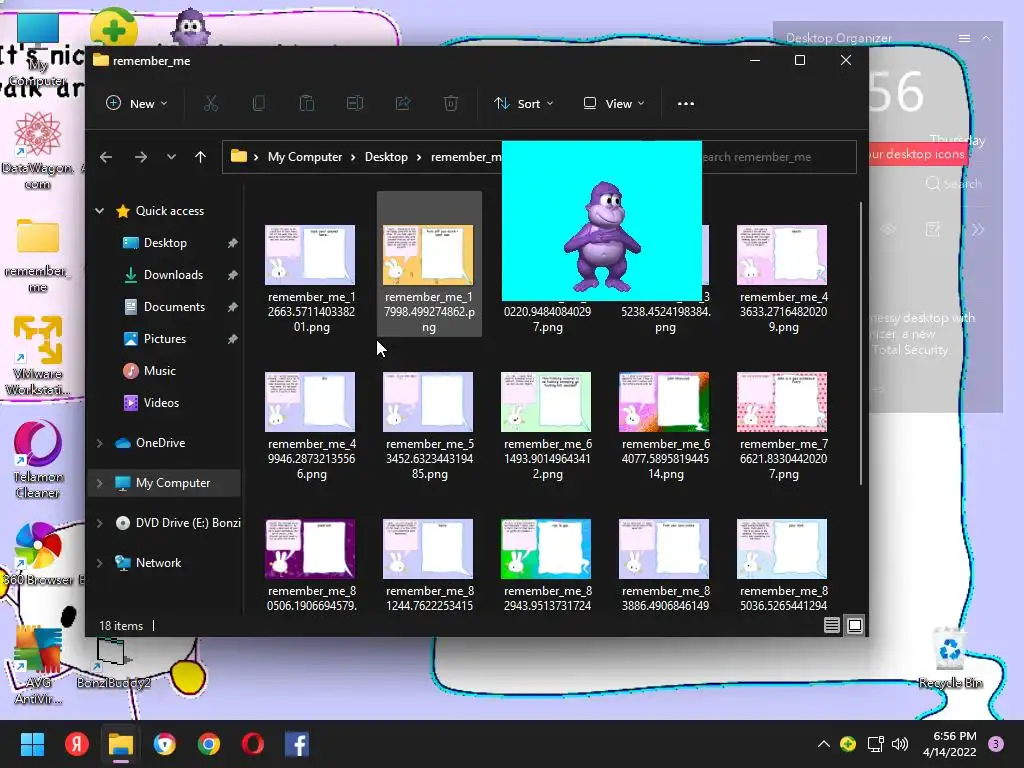Open recent locations dropdown chevron

pos(171,157)
